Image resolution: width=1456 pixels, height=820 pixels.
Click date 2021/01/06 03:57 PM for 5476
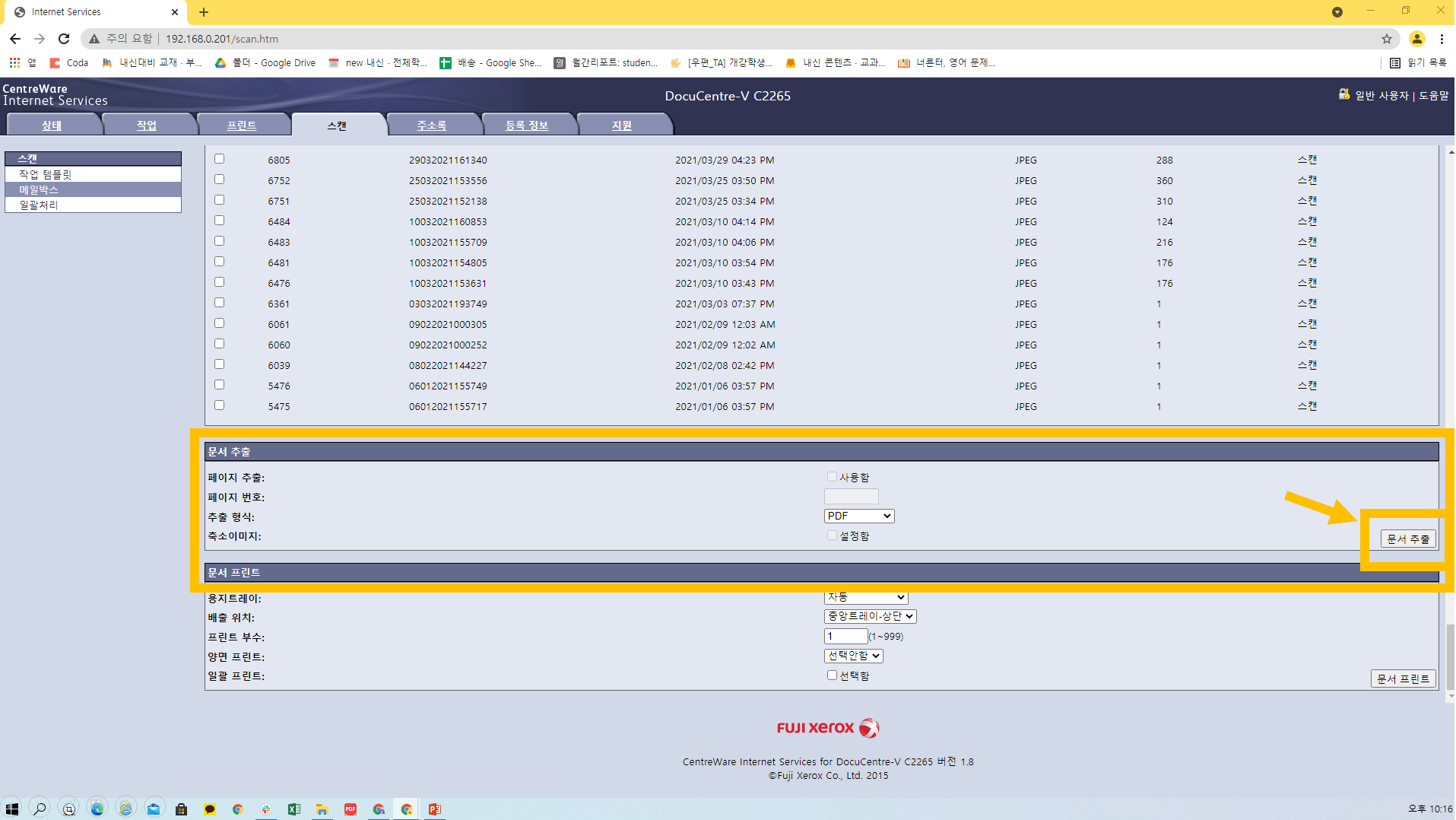coord(725,386)
